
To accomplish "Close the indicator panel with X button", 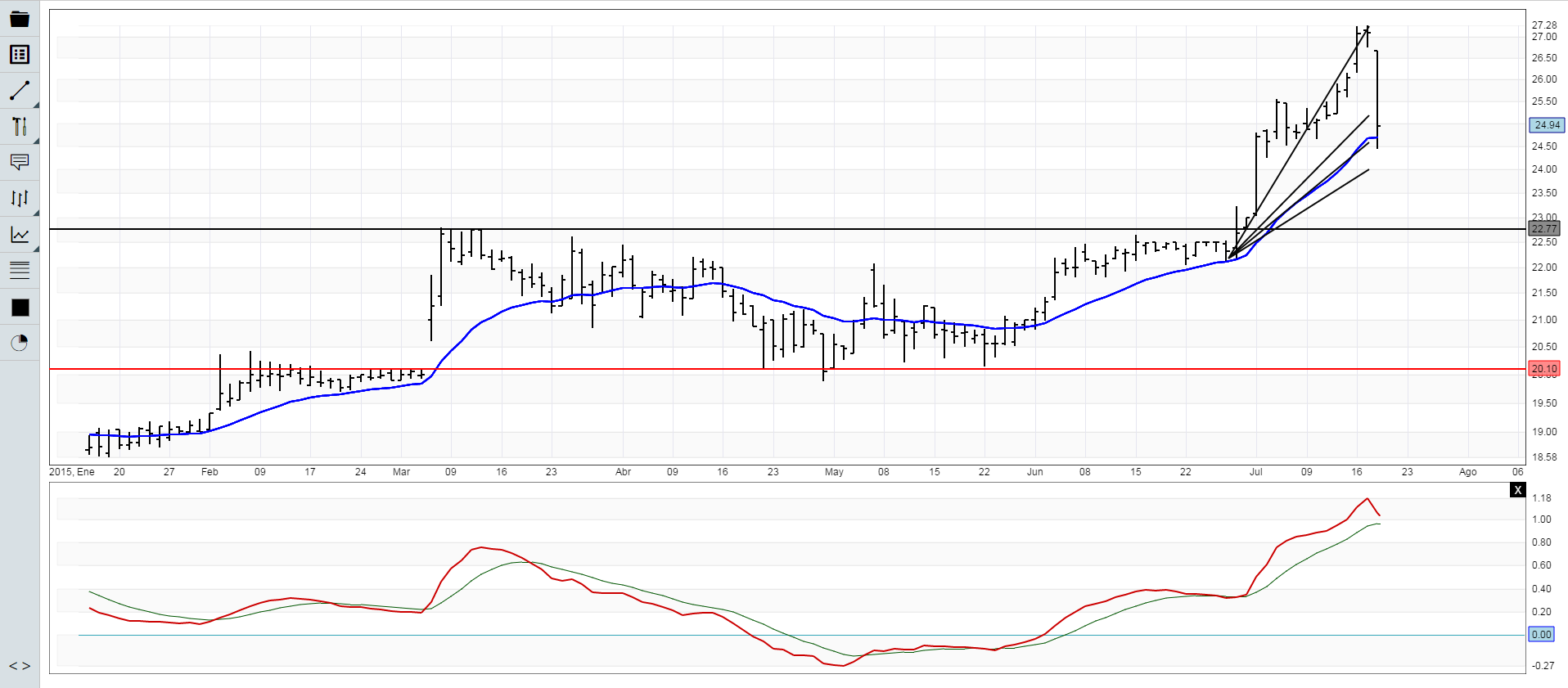I will (x=1518, y=490).
